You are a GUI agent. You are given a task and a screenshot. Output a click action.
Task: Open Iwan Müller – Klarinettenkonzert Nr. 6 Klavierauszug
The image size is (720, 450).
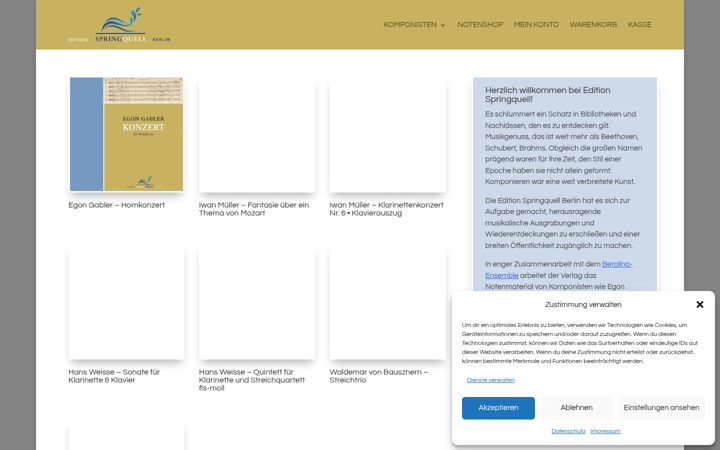[386, 209]
